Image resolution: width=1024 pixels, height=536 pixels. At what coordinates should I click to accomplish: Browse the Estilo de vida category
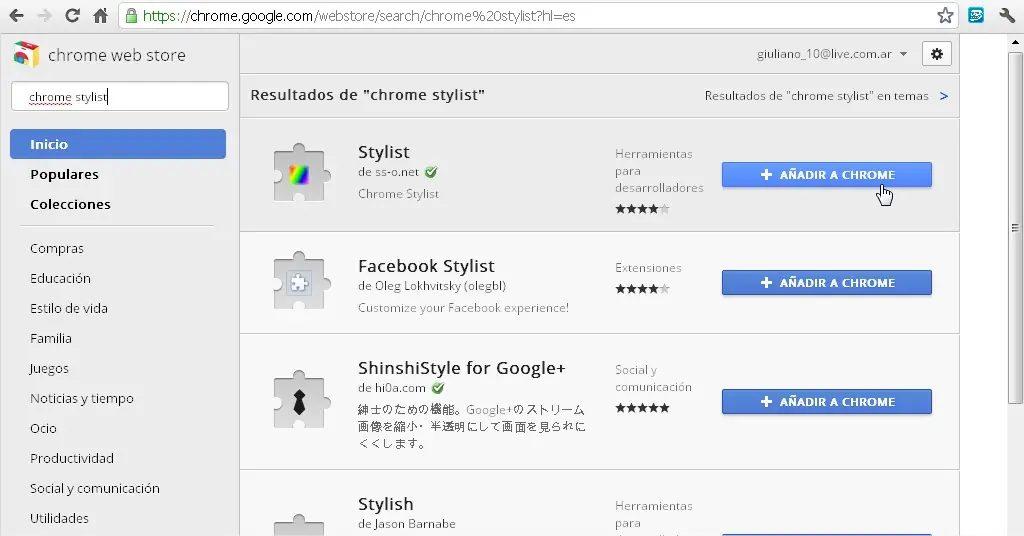pos(69,309)
